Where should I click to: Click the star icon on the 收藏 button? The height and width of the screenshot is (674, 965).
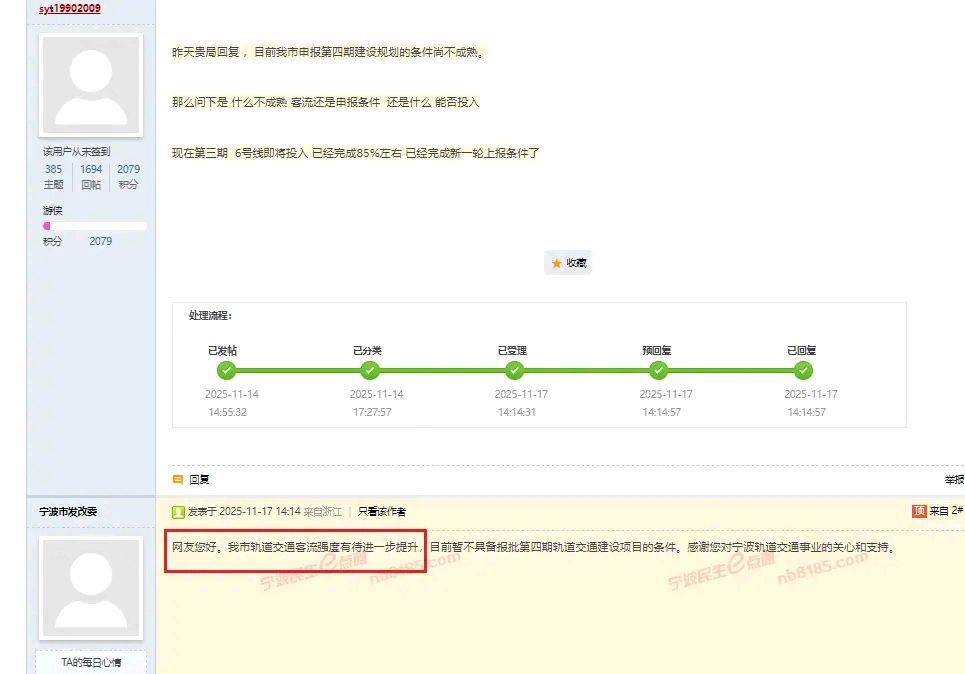557,263
